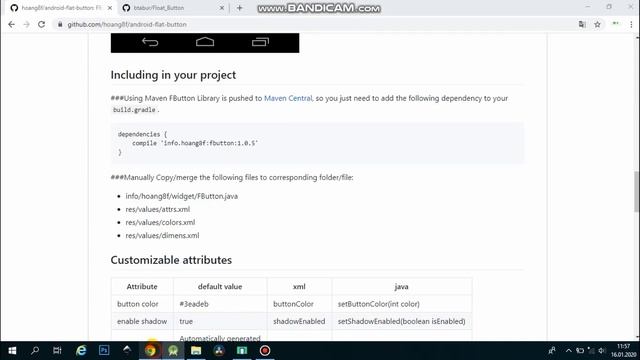
Task: Show hidden system tray icons
Action: (x=569, y=351)
